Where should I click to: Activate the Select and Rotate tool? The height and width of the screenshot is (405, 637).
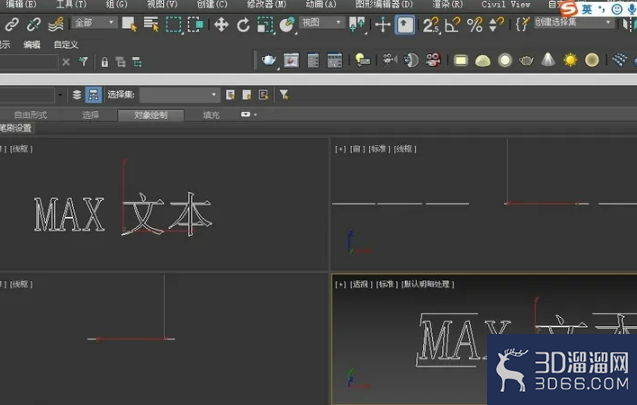243,25
